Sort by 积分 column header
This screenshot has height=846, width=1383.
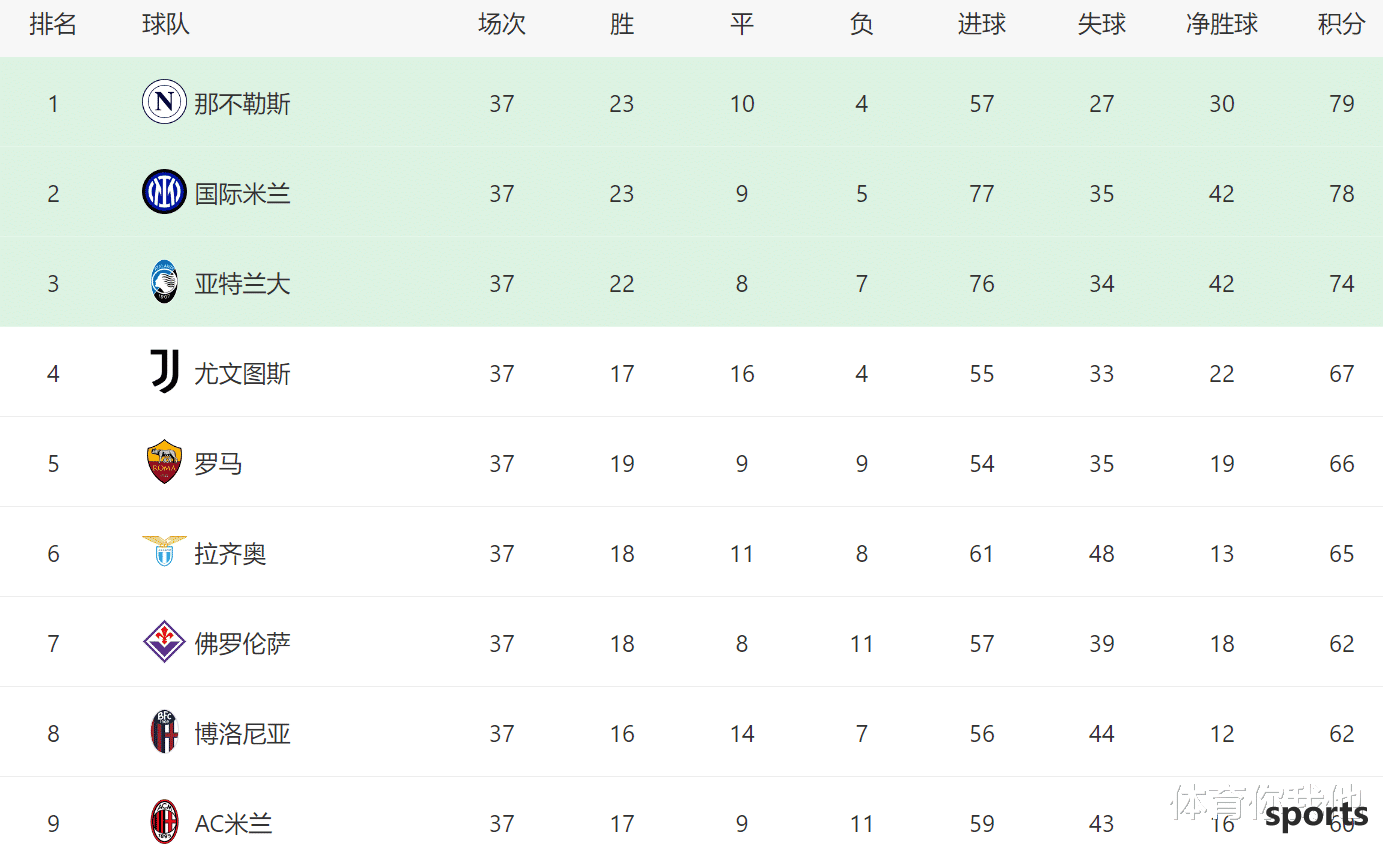point(1342,25)
